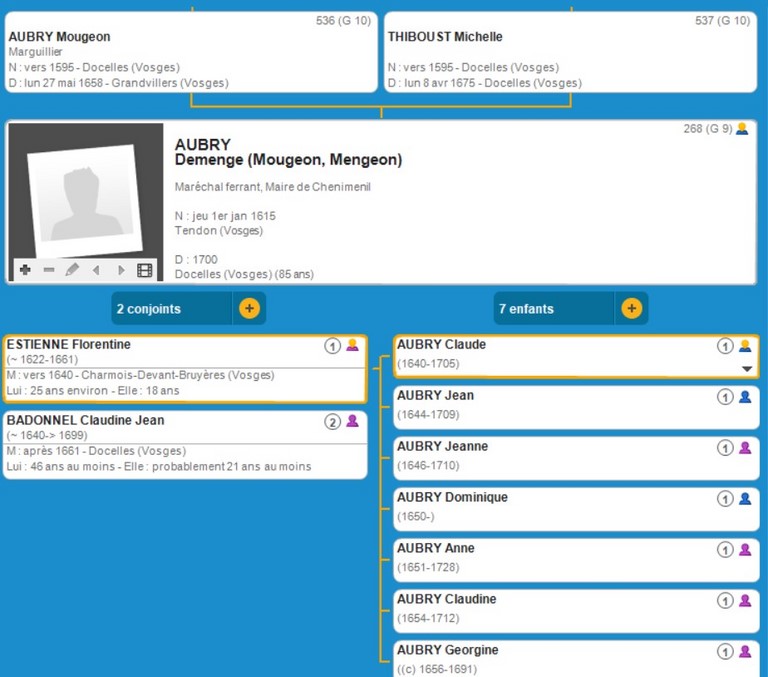Show next photo with right arrow

point(121,270)
